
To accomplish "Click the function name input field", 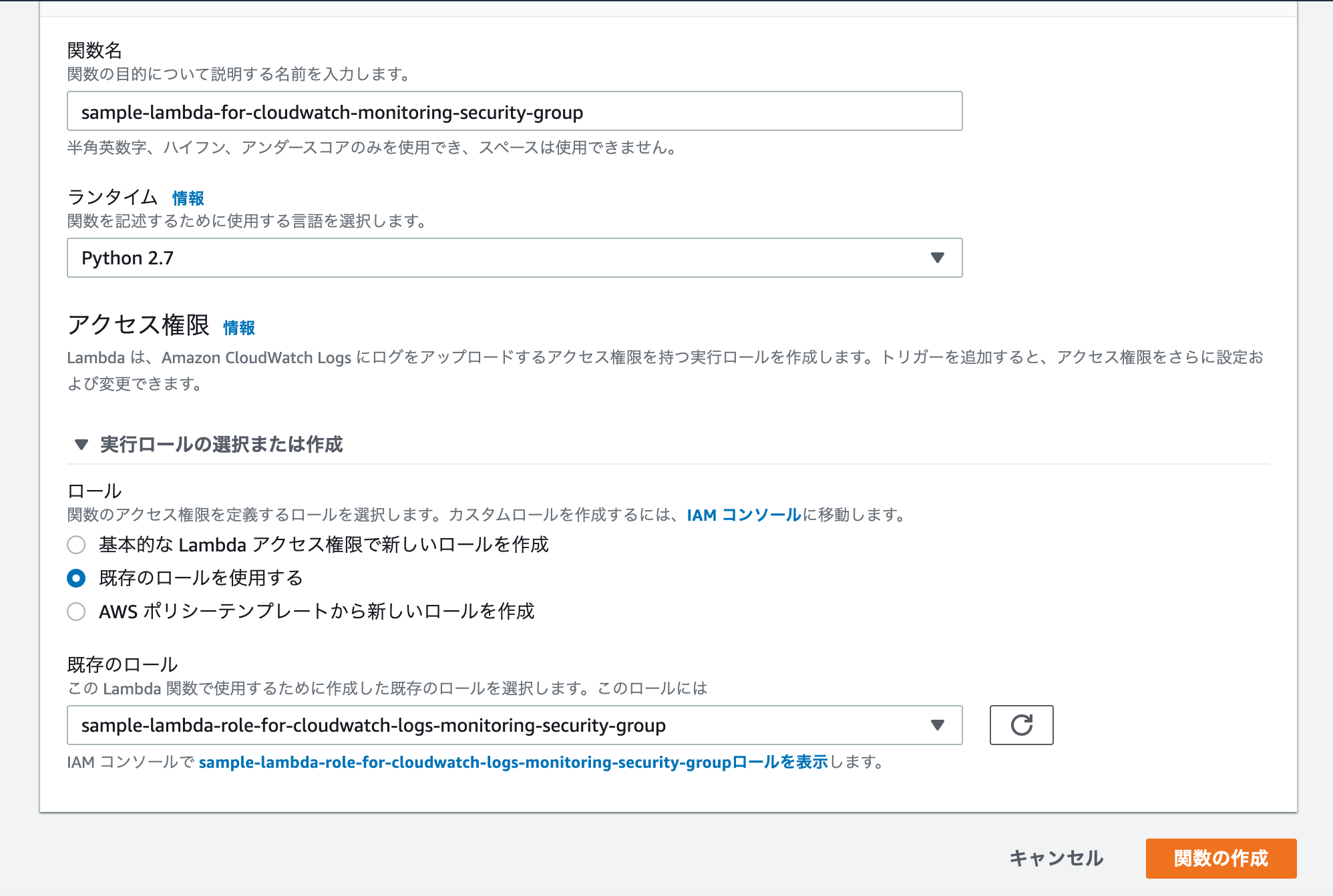I will [514, 111].
